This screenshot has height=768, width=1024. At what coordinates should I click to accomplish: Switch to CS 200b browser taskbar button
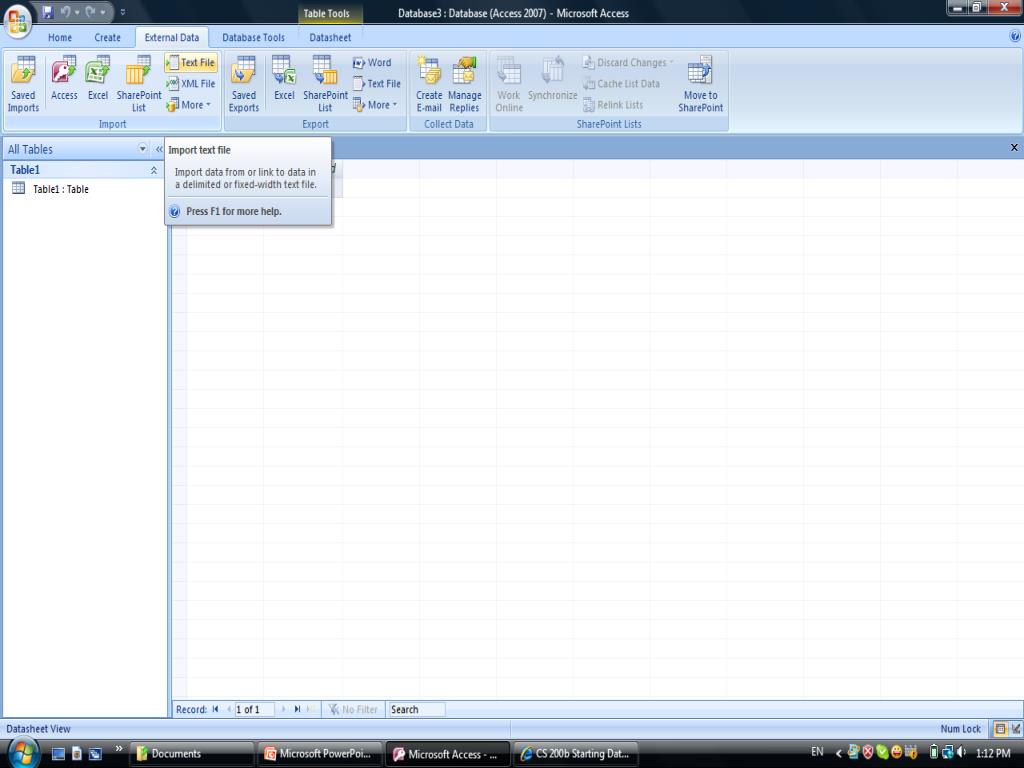(575, 754)
